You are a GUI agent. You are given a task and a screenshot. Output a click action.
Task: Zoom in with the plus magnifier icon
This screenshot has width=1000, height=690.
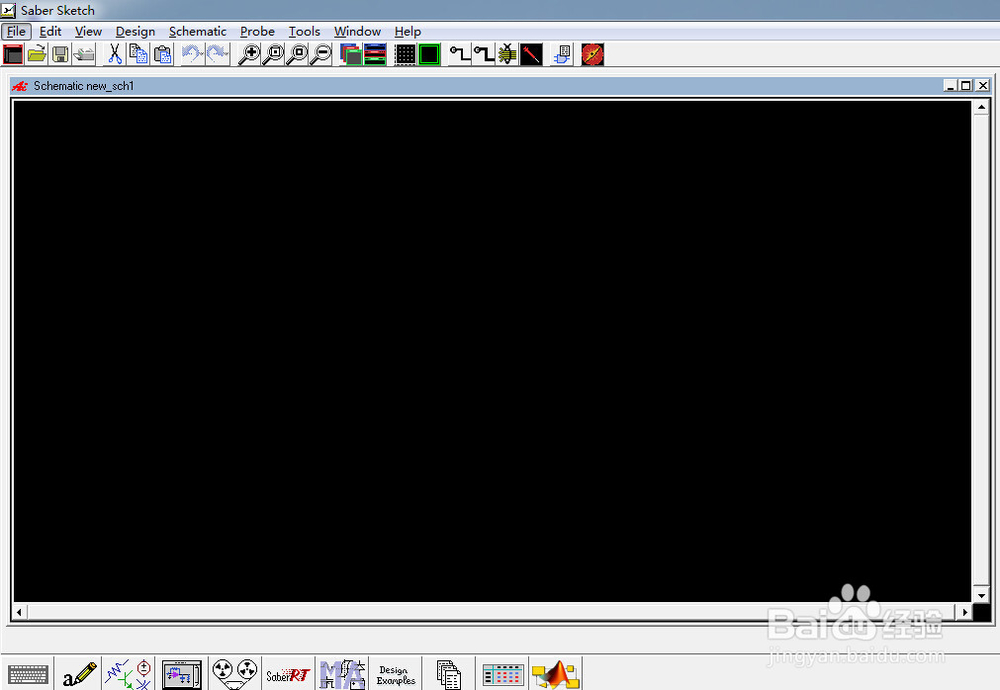(249, 54)
